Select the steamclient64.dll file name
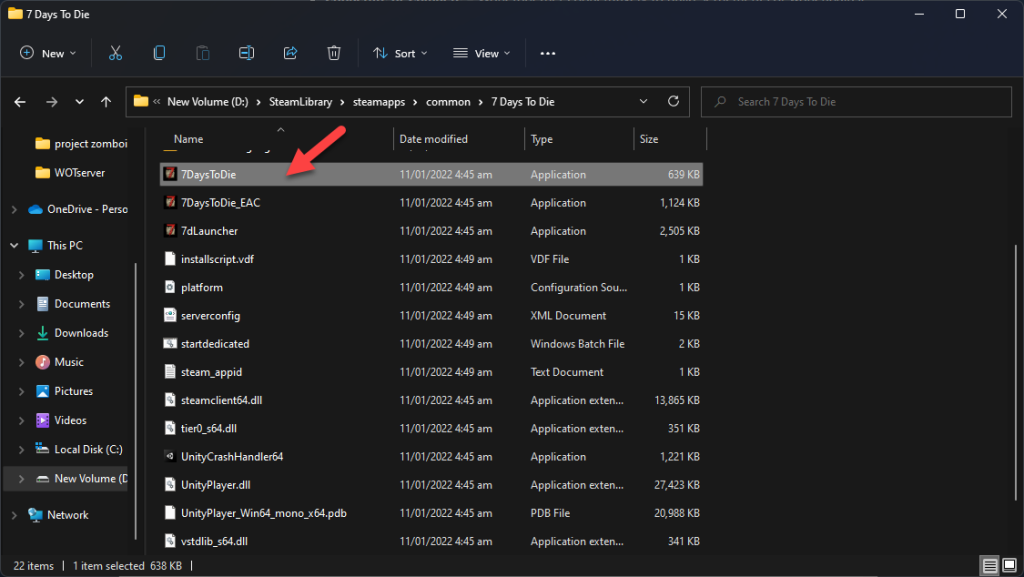Screen dimensions: 1024x577 pos(221,400)
